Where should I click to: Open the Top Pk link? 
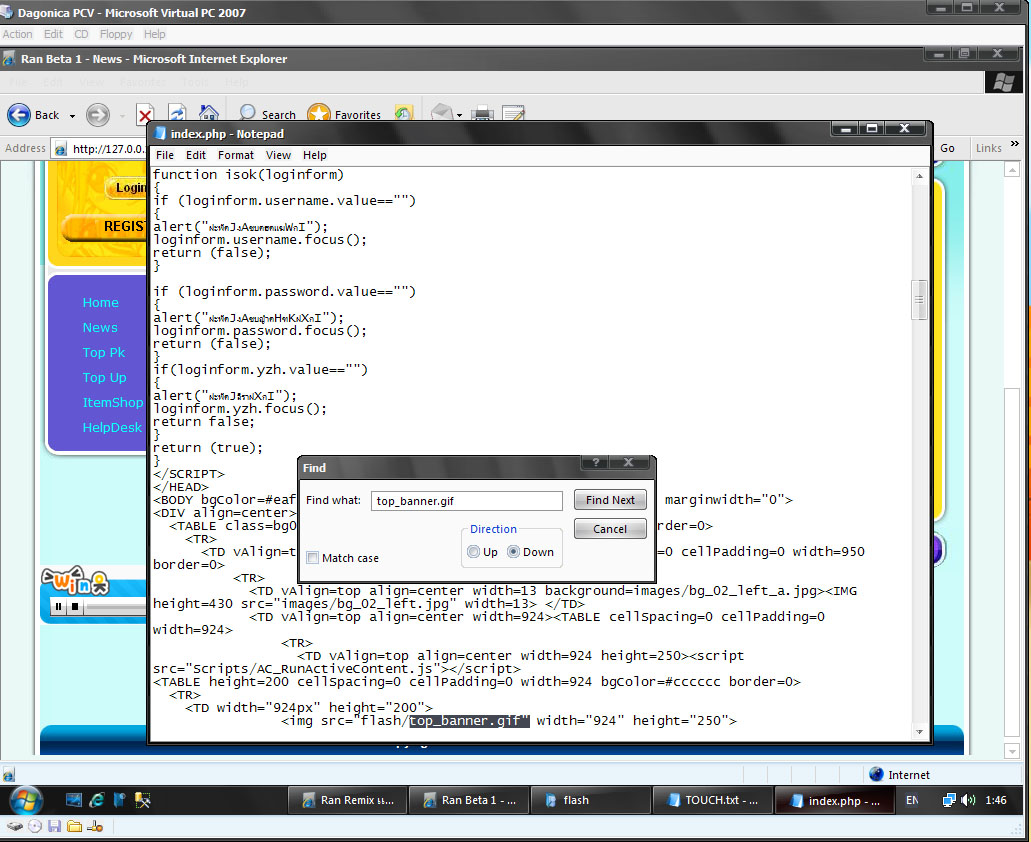(103, 352)
